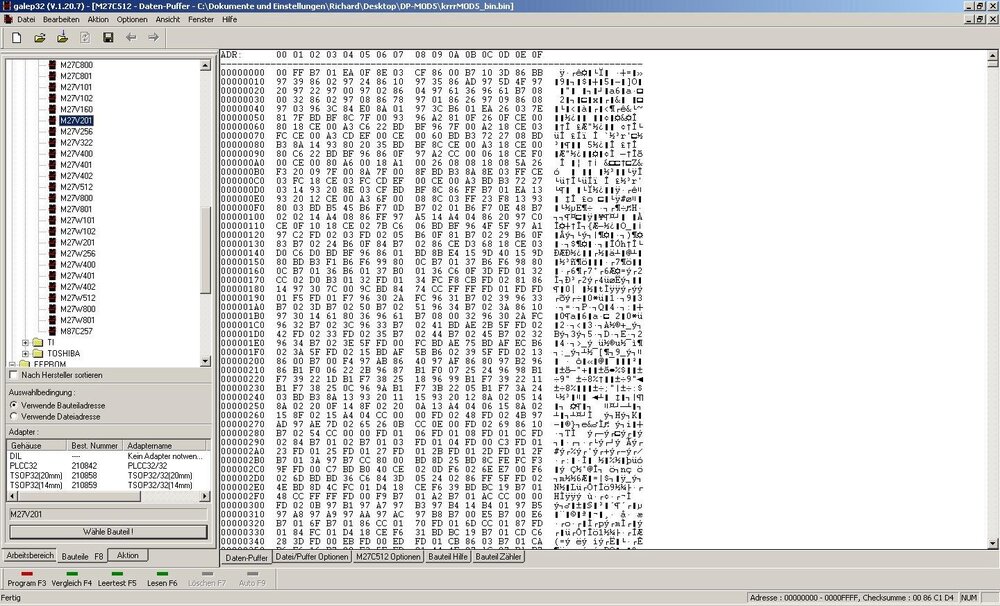This screenshot has height=606, width=1000.
Task: Create a new file with the blank page icon
Action: click(x=17, y=38)
